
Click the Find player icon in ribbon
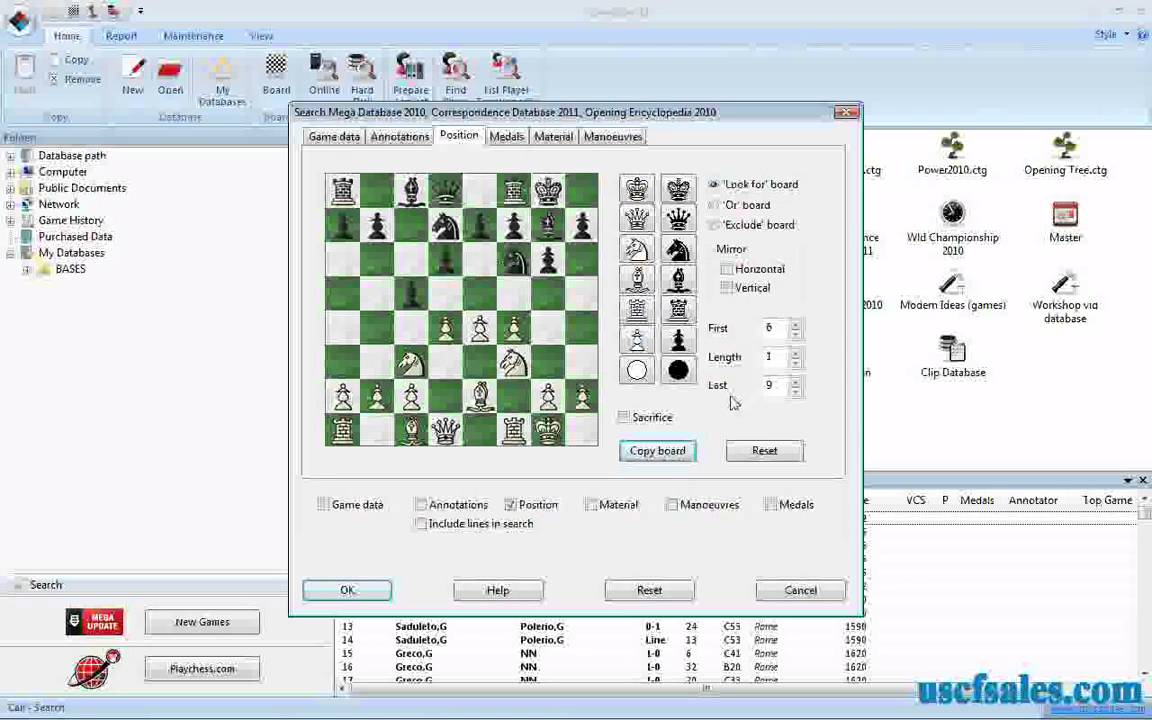click(x=456, y=76)
